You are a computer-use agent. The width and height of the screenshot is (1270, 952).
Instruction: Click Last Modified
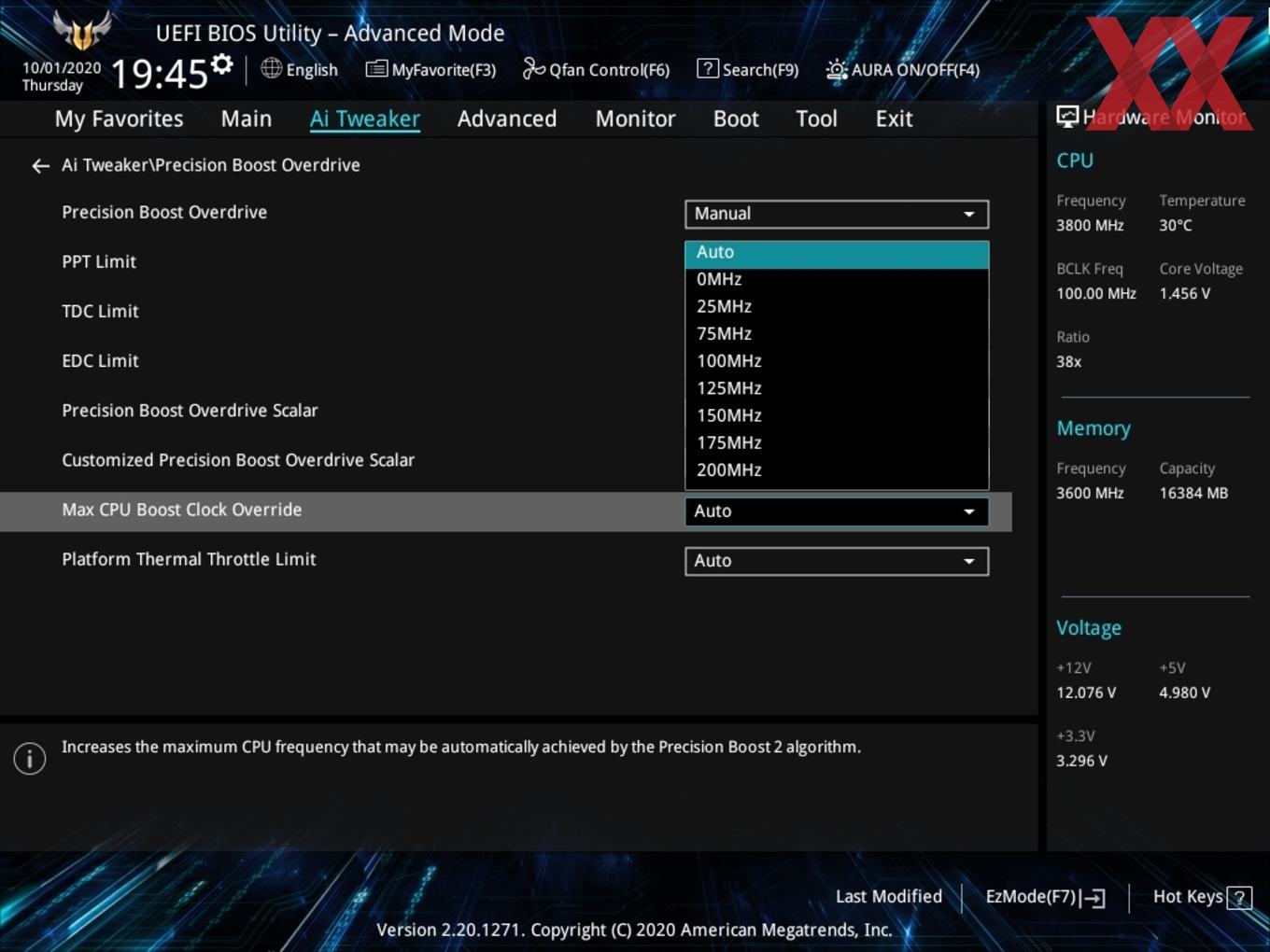click(x=889, y=897)
